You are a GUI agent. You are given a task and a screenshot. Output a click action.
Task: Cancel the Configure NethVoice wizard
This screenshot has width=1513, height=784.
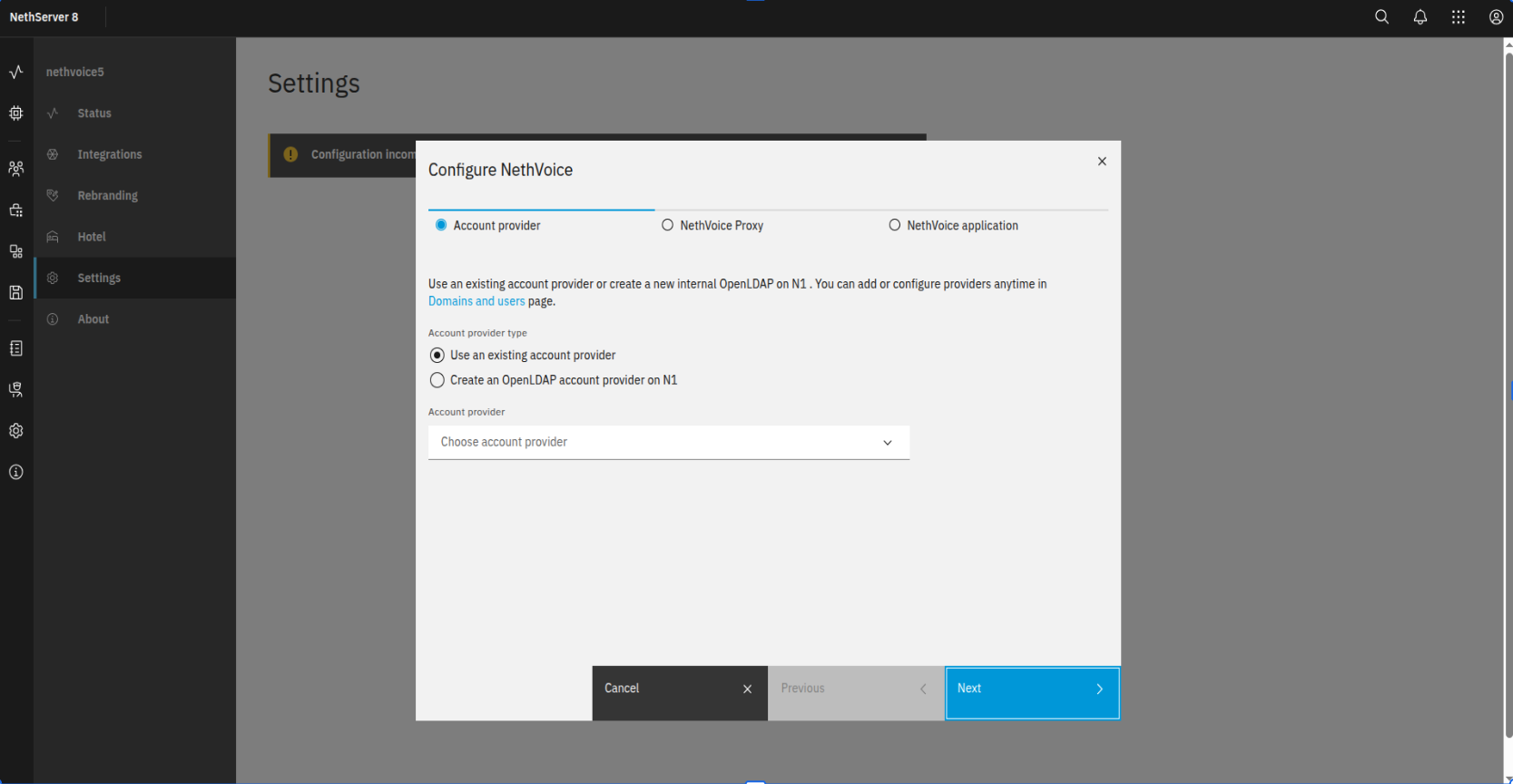tap(679, 690)
